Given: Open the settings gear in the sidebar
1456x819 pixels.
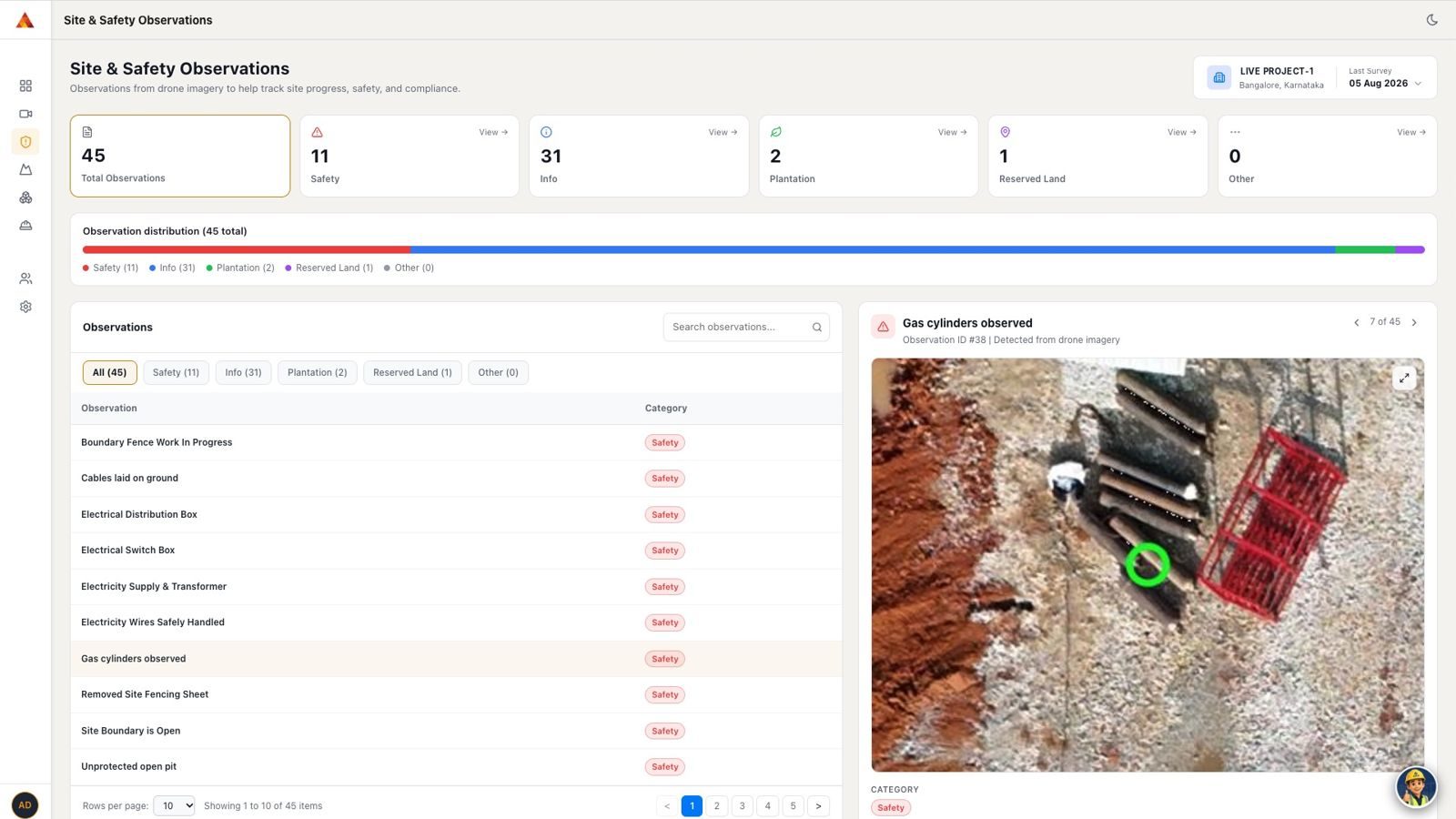Looking at the screenshot, I should (x=25, y=307).
